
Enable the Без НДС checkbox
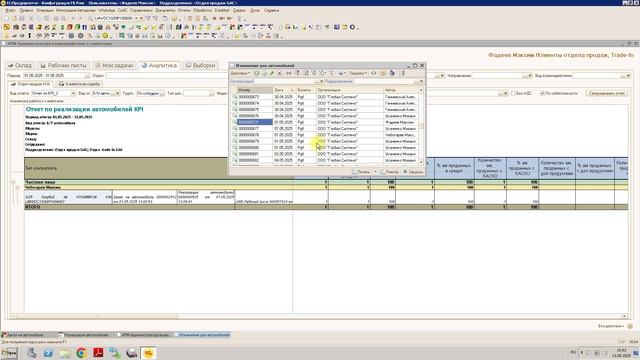coord(513,93)
